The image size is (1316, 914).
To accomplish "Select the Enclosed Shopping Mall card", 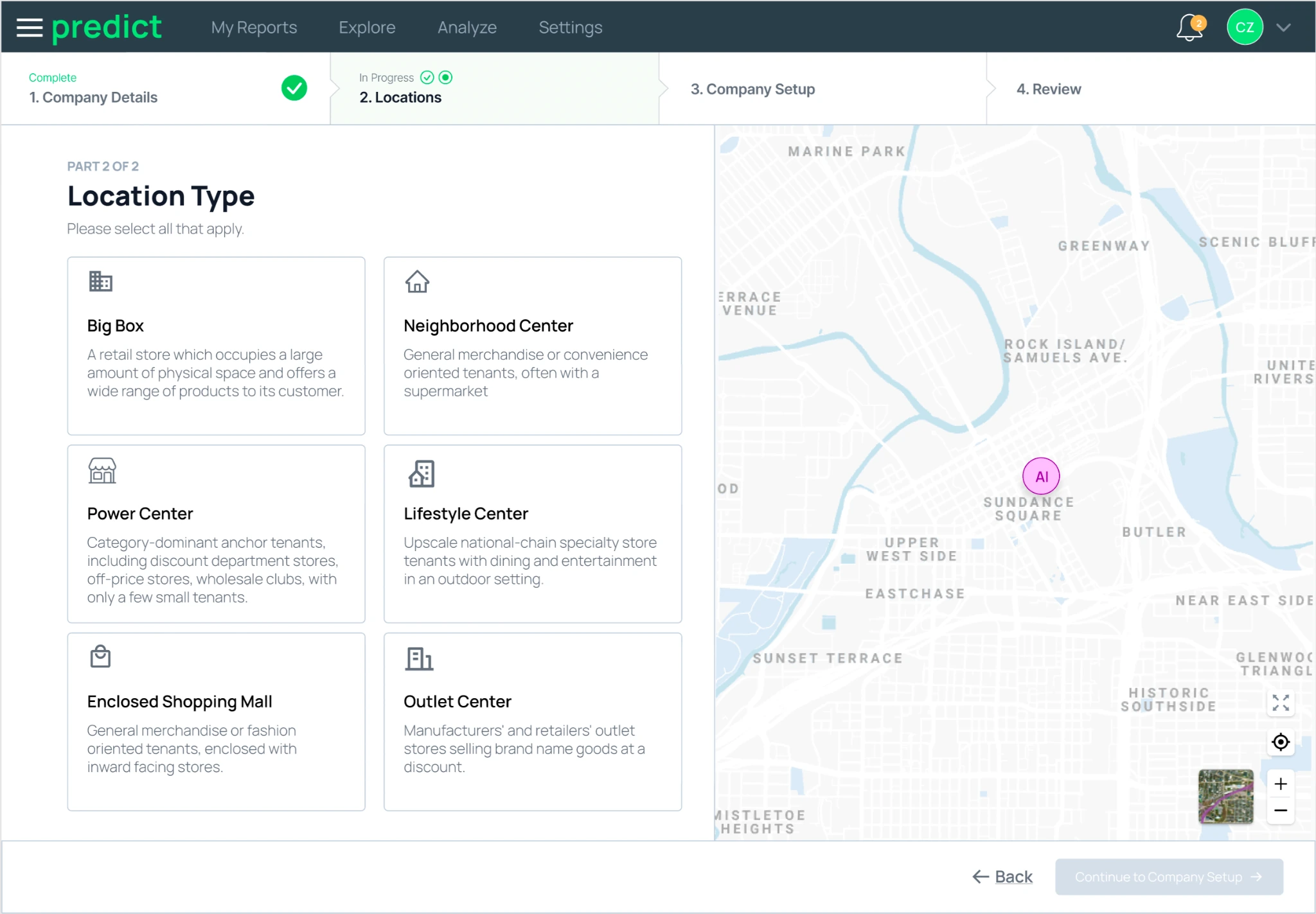I will tap(217, 722).
